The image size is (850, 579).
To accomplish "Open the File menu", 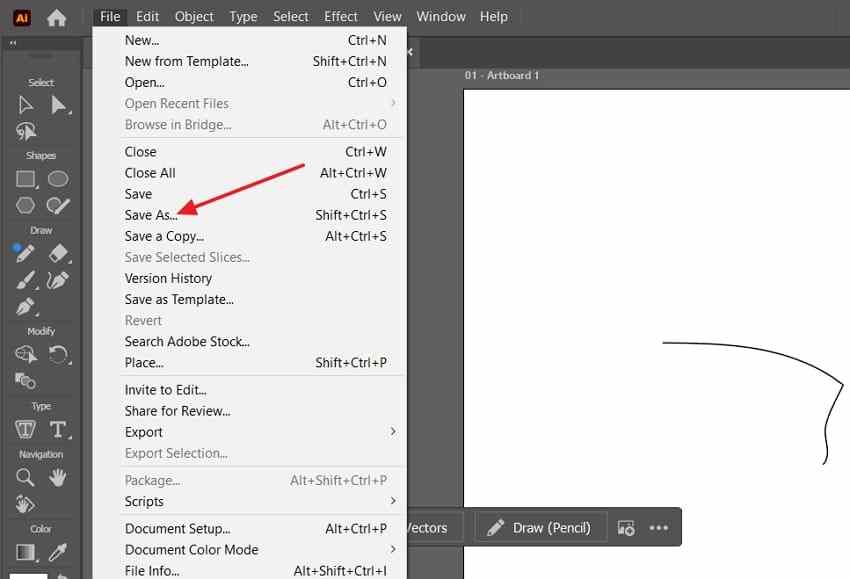I will 110,17.
